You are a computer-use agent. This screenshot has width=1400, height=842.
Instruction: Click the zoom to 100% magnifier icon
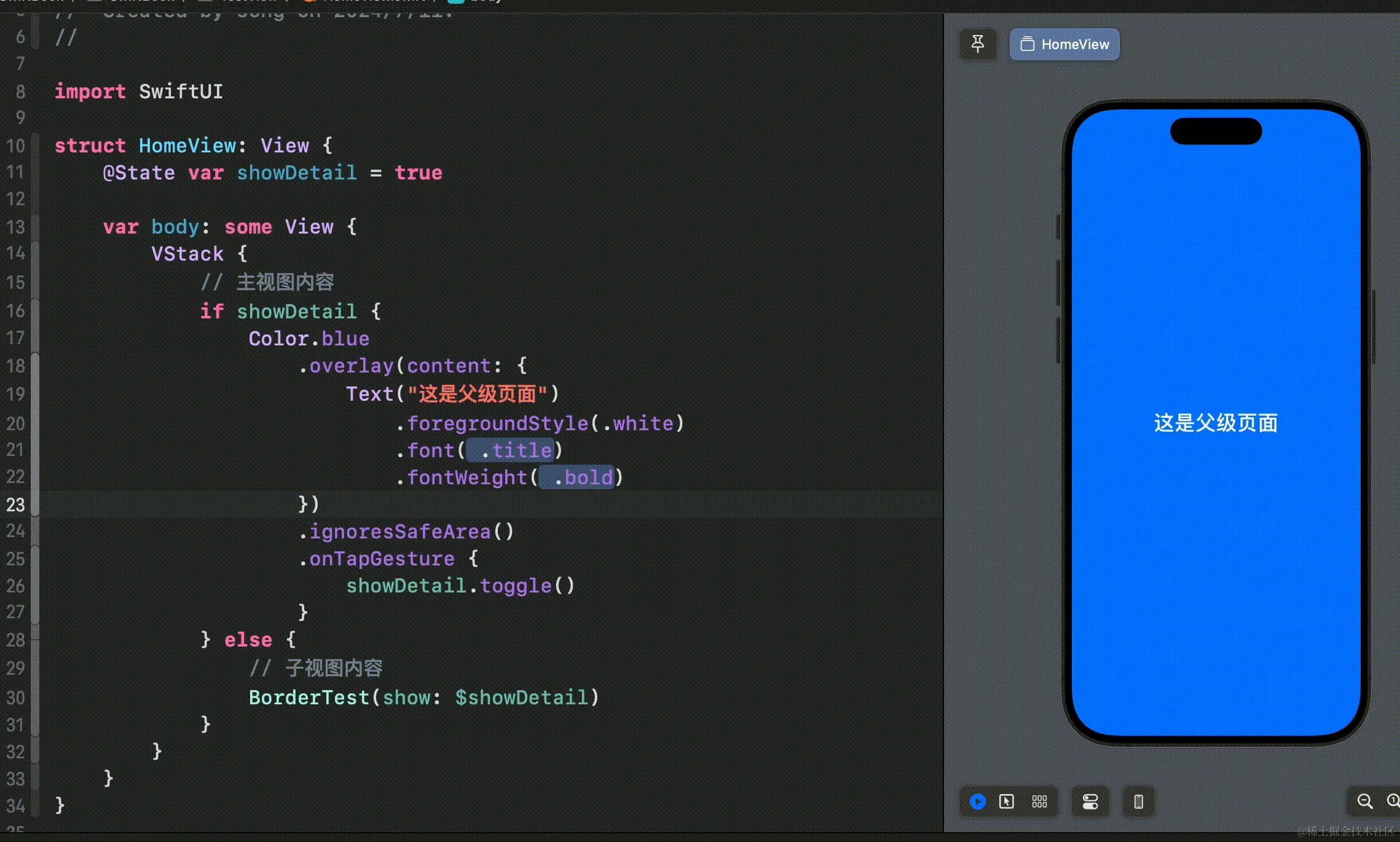pyautogui.click(x=1393, y=801)
